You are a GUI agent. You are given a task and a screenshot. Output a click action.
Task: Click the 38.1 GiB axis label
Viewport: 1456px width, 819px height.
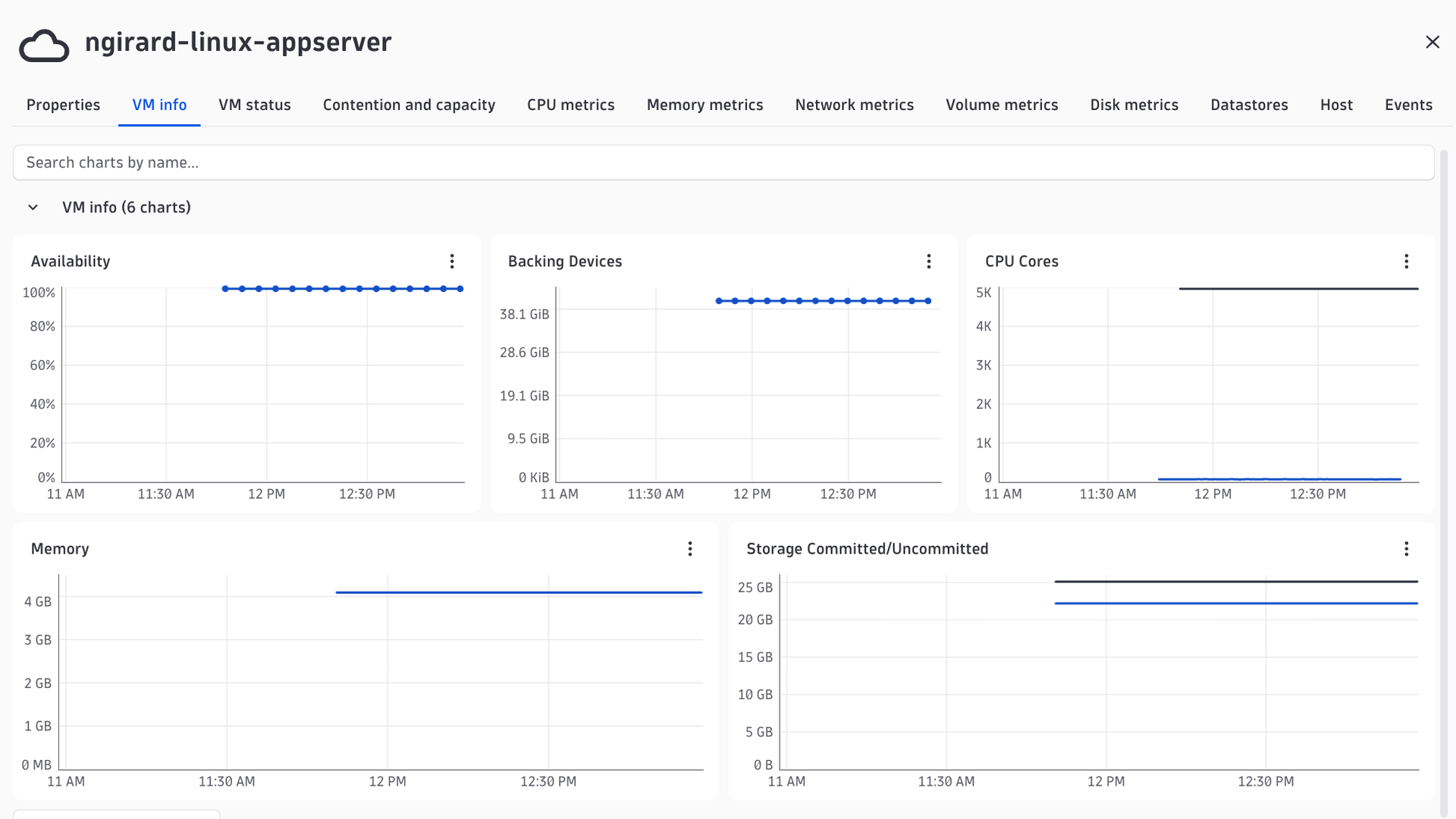click(524, 314)
